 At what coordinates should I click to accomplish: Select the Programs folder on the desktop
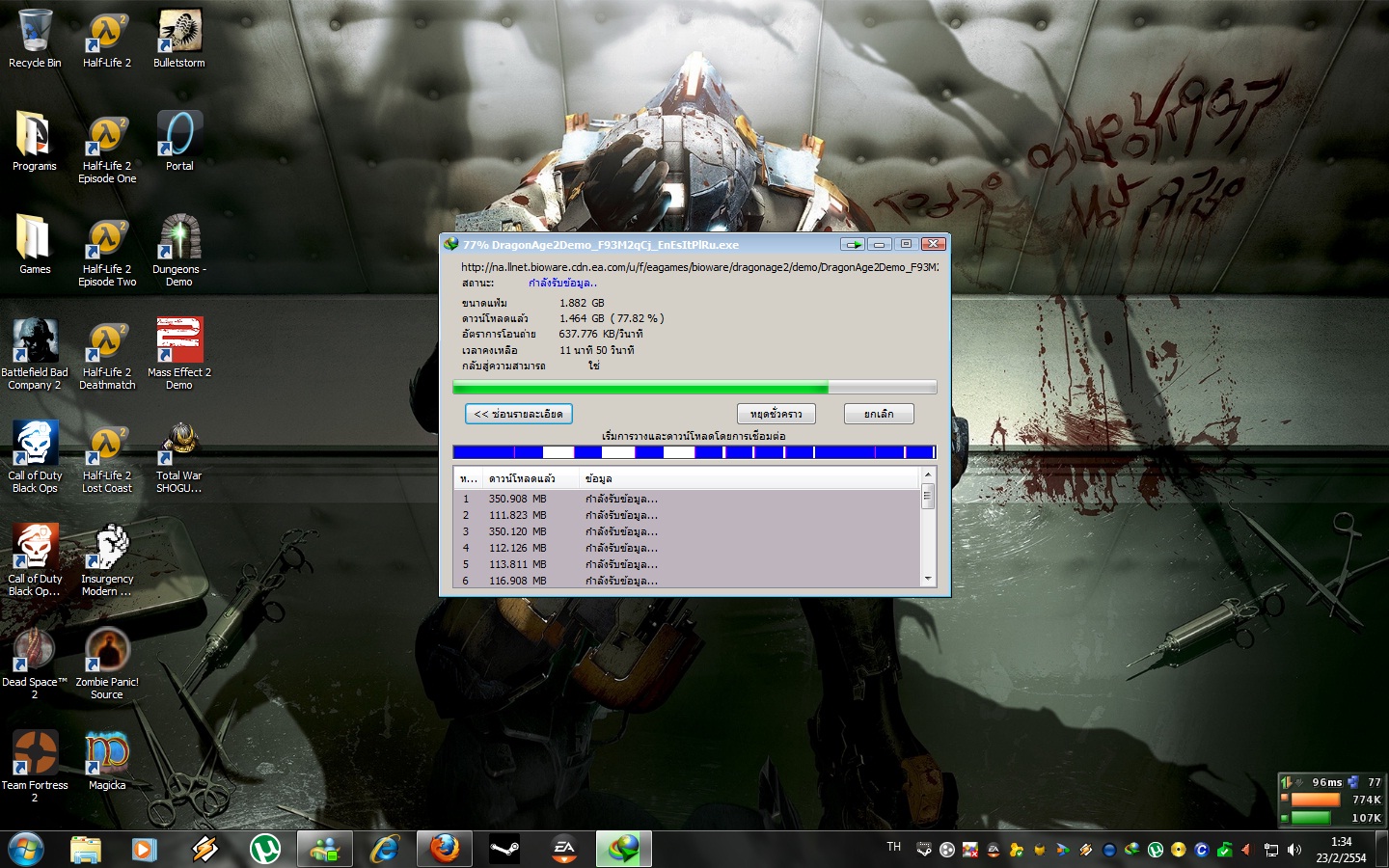pyautogui.click(x=35, y=142)
